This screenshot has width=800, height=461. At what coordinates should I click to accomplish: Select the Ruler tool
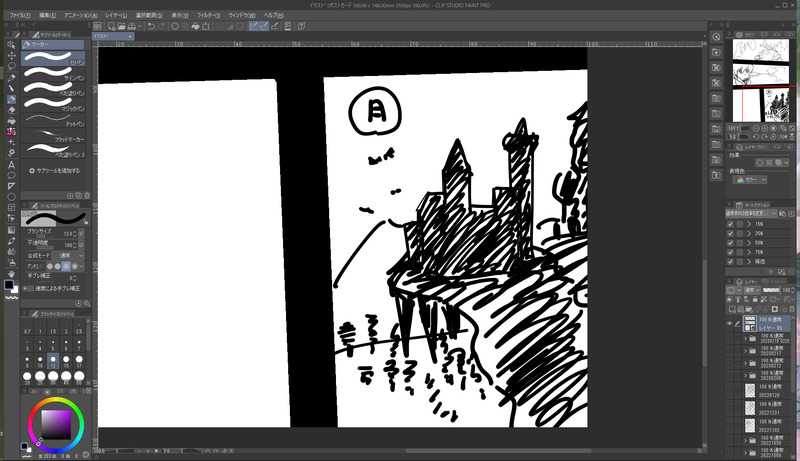point(11,186)
